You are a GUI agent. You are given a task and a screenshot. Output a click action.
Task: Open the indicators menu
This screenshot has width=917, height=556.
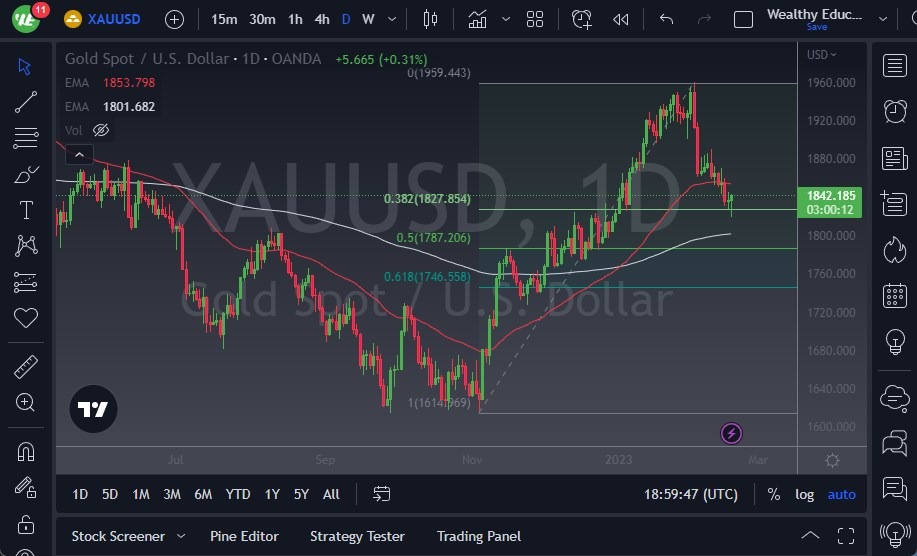[477, 19]
